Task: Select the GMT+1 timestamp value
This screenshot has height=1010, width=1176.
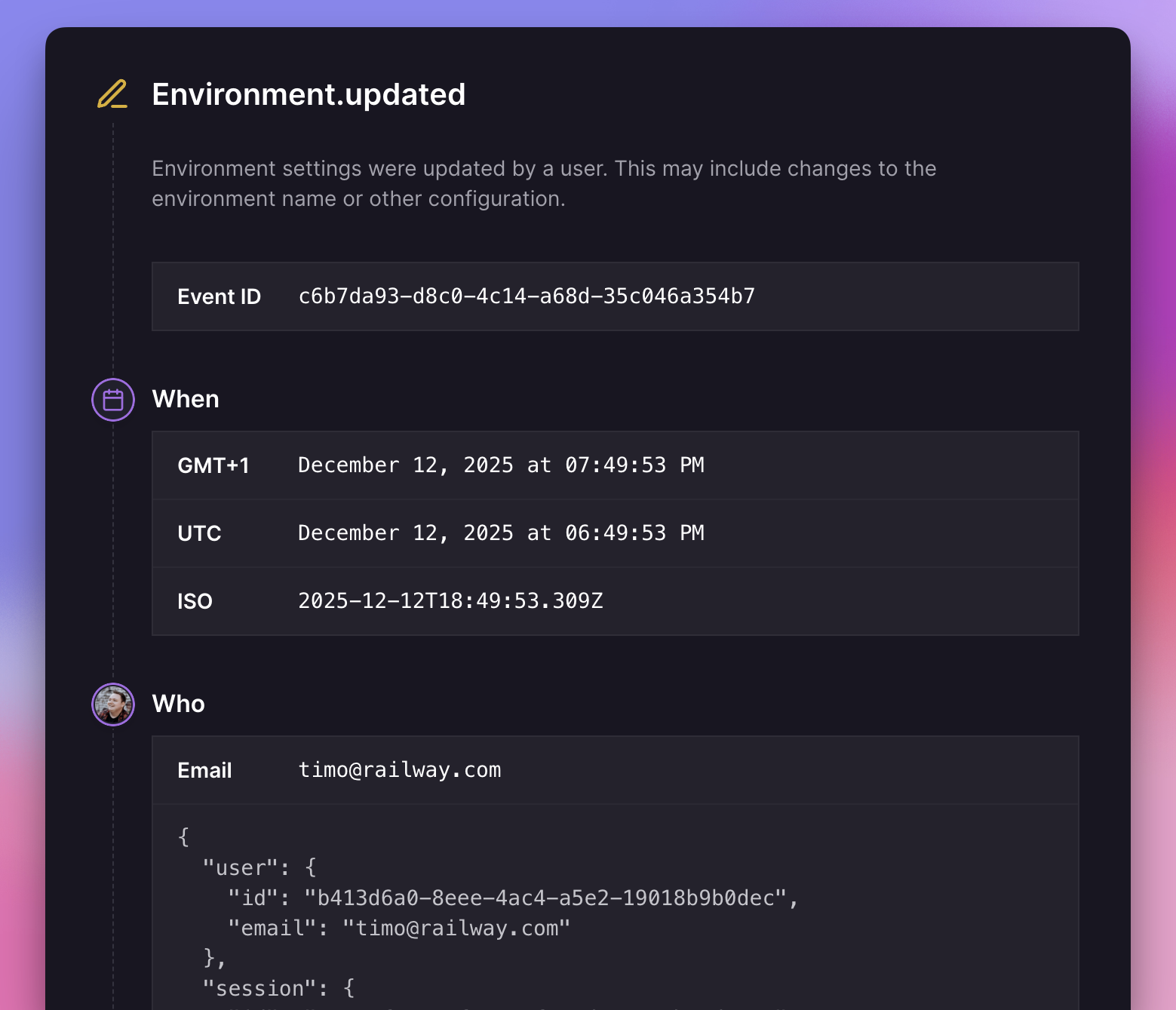Action: click(501, 465)
